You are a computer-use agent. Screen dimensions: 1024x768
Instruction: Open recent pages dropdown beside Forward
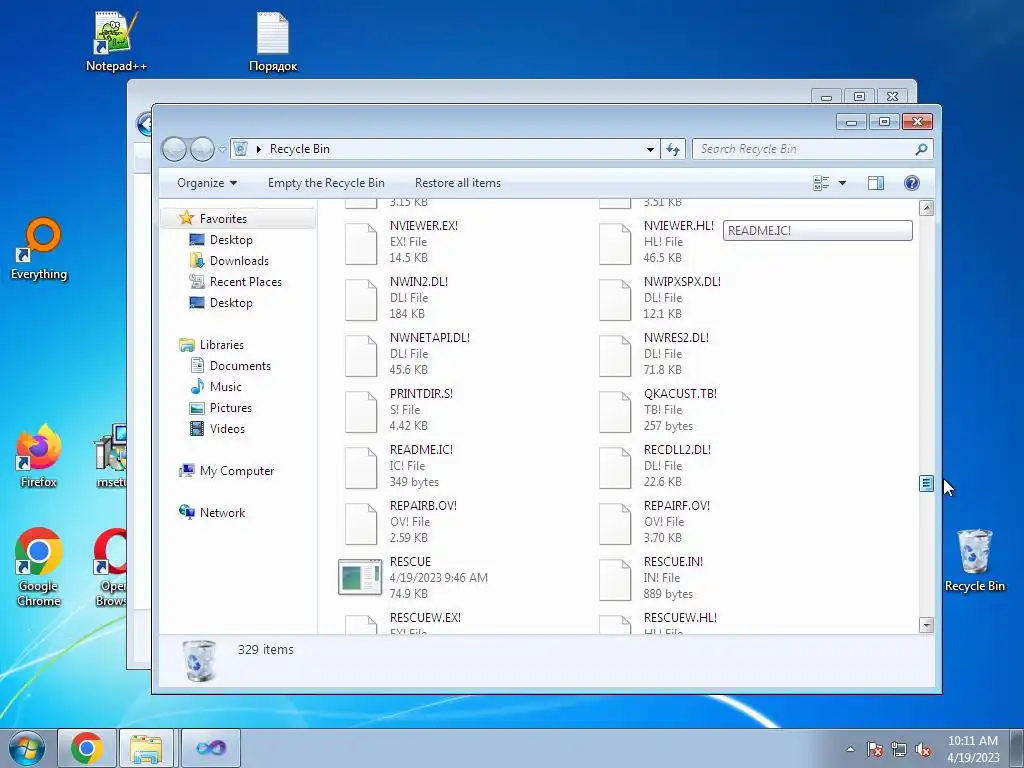(222, 150)
